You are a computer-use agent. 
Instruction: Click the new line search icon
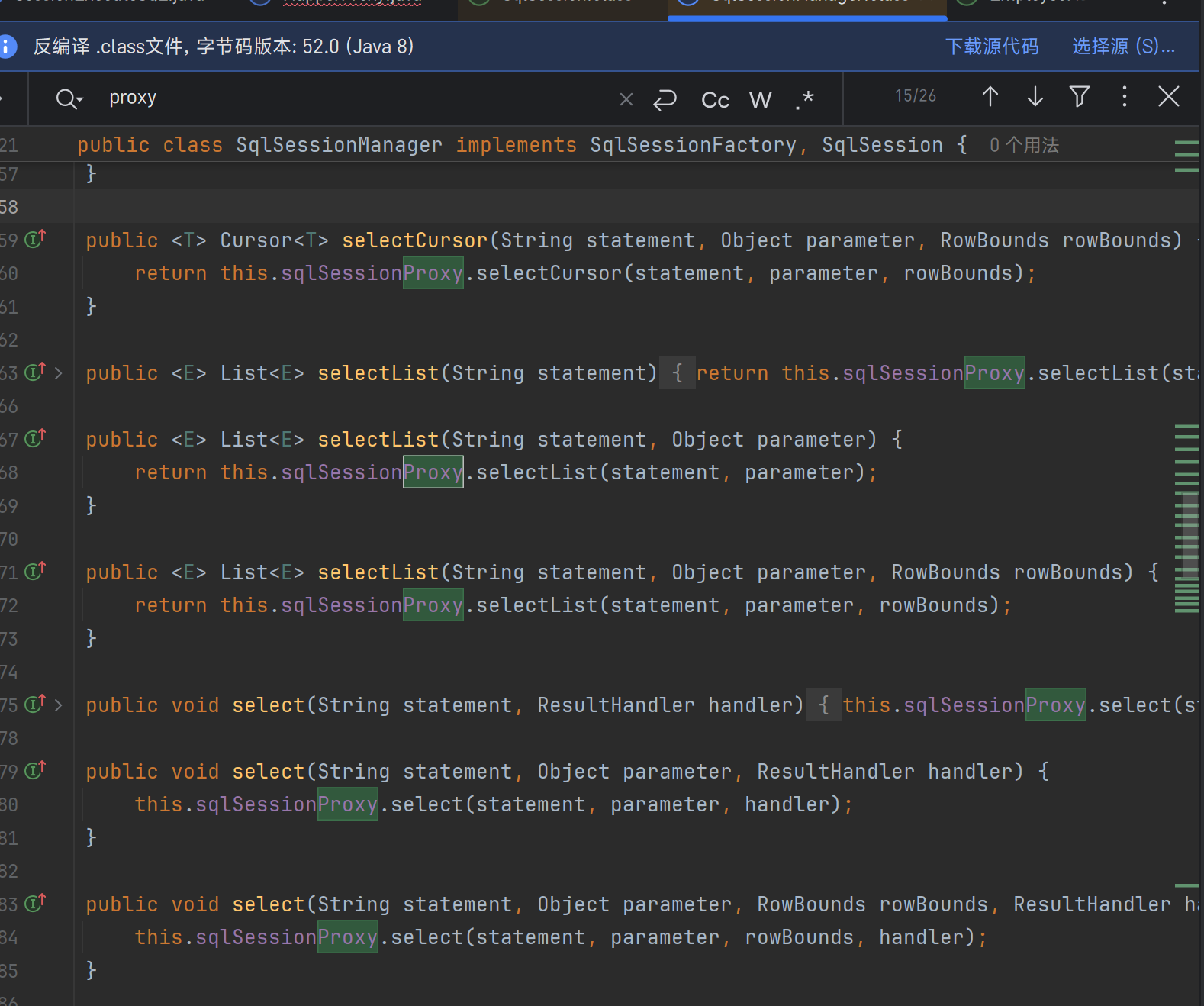665,99
